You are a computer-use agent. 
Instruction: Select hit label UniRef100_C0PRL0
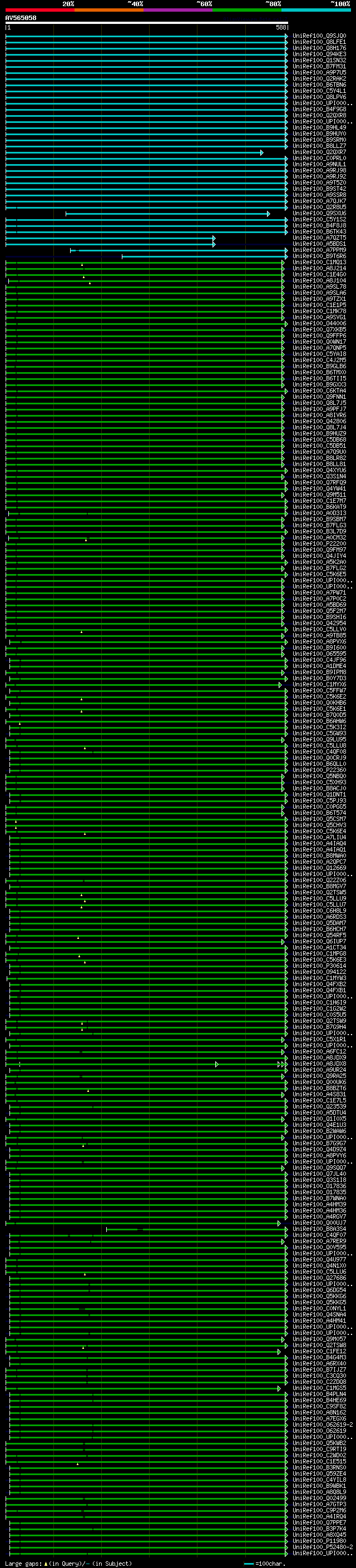(x=319, y=159)
